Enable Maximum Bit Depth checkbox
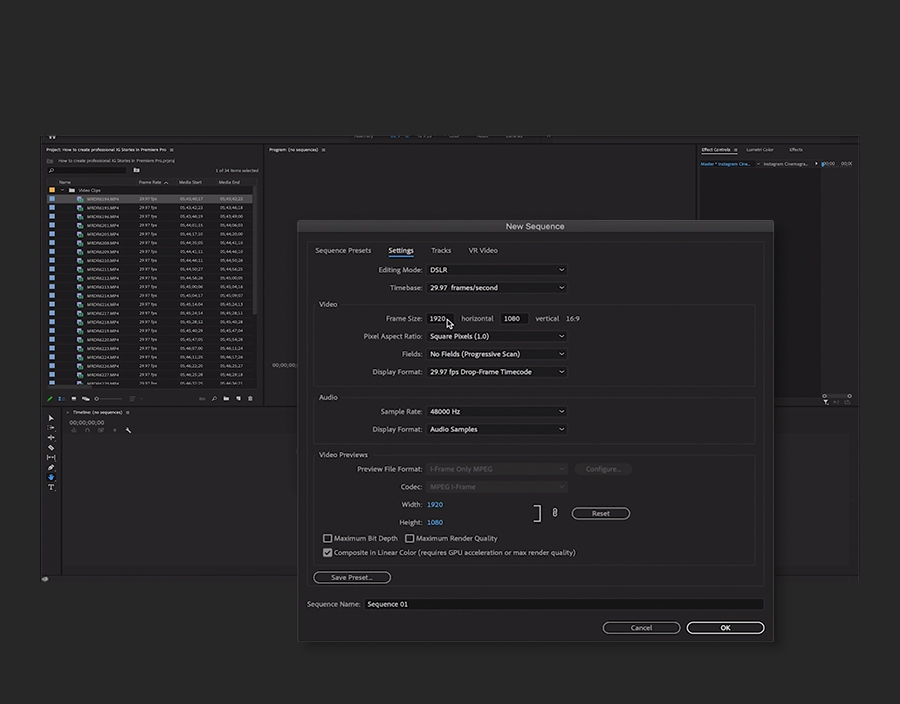Screen dimensions: 900x704 click(328, 538)
